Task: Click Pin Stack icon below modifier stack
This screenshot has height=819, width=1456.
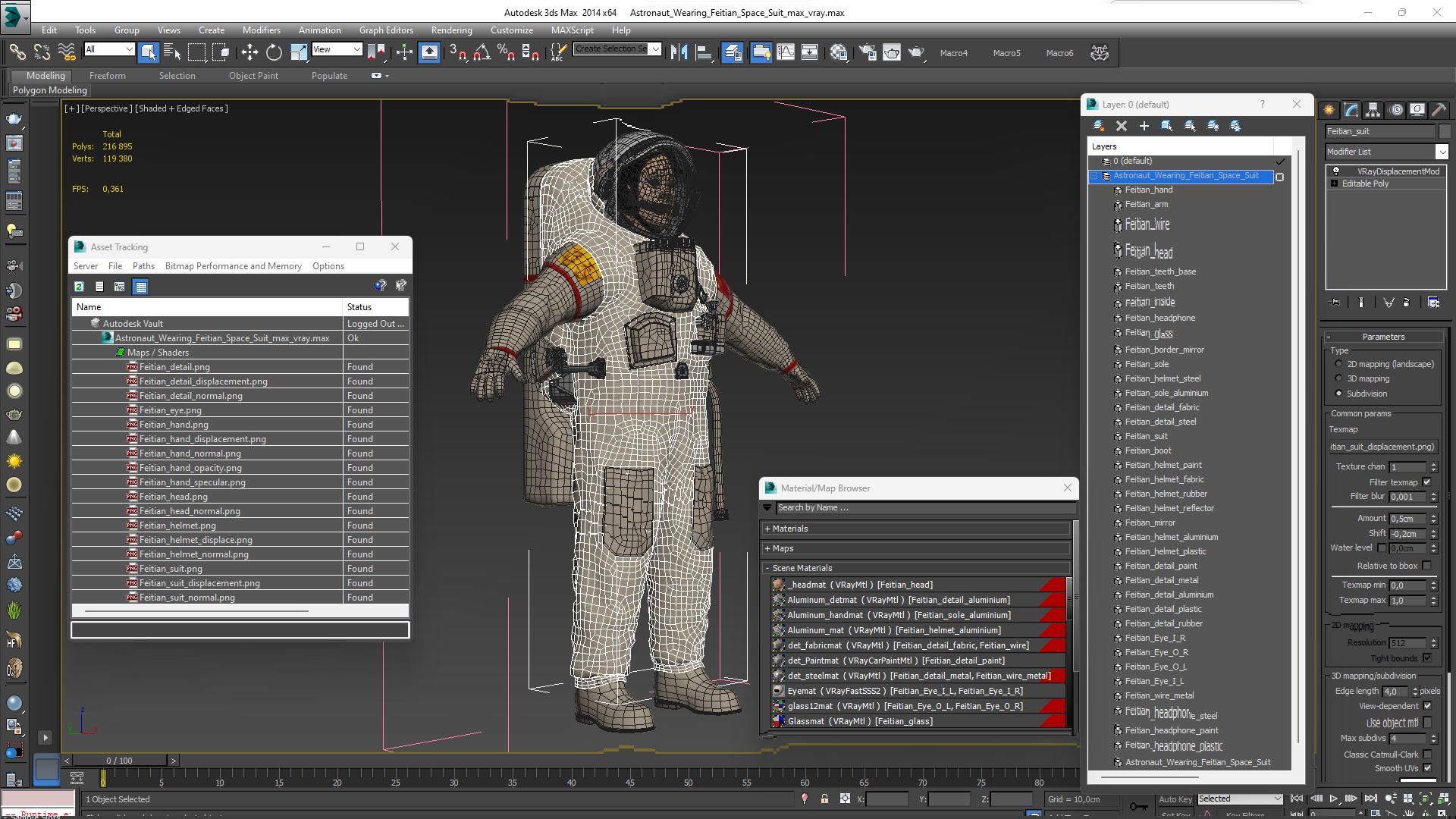Action: coord(1336,302)
